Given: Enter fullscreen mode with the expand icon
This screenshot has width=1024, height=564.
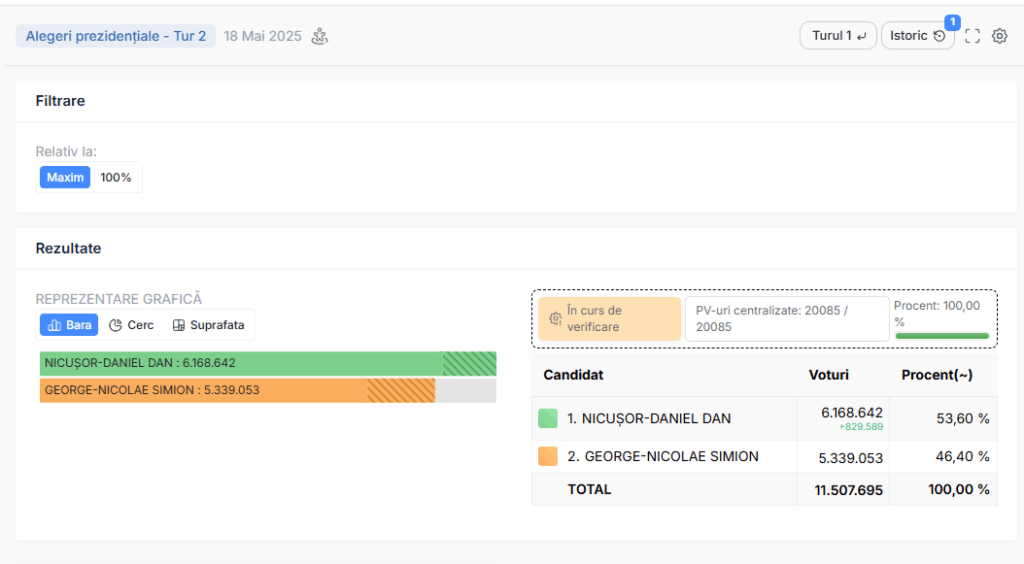Looking at the screenshot, I should coord(972,36).
